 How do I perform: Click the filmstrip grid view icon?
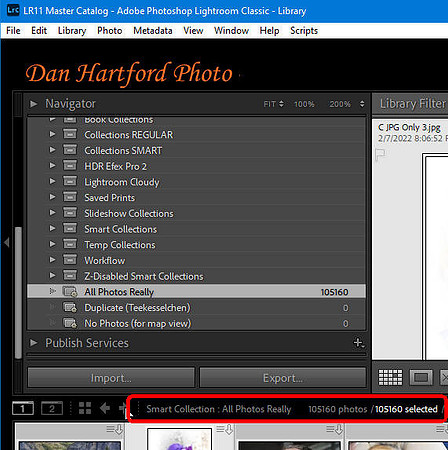[85, 408]
